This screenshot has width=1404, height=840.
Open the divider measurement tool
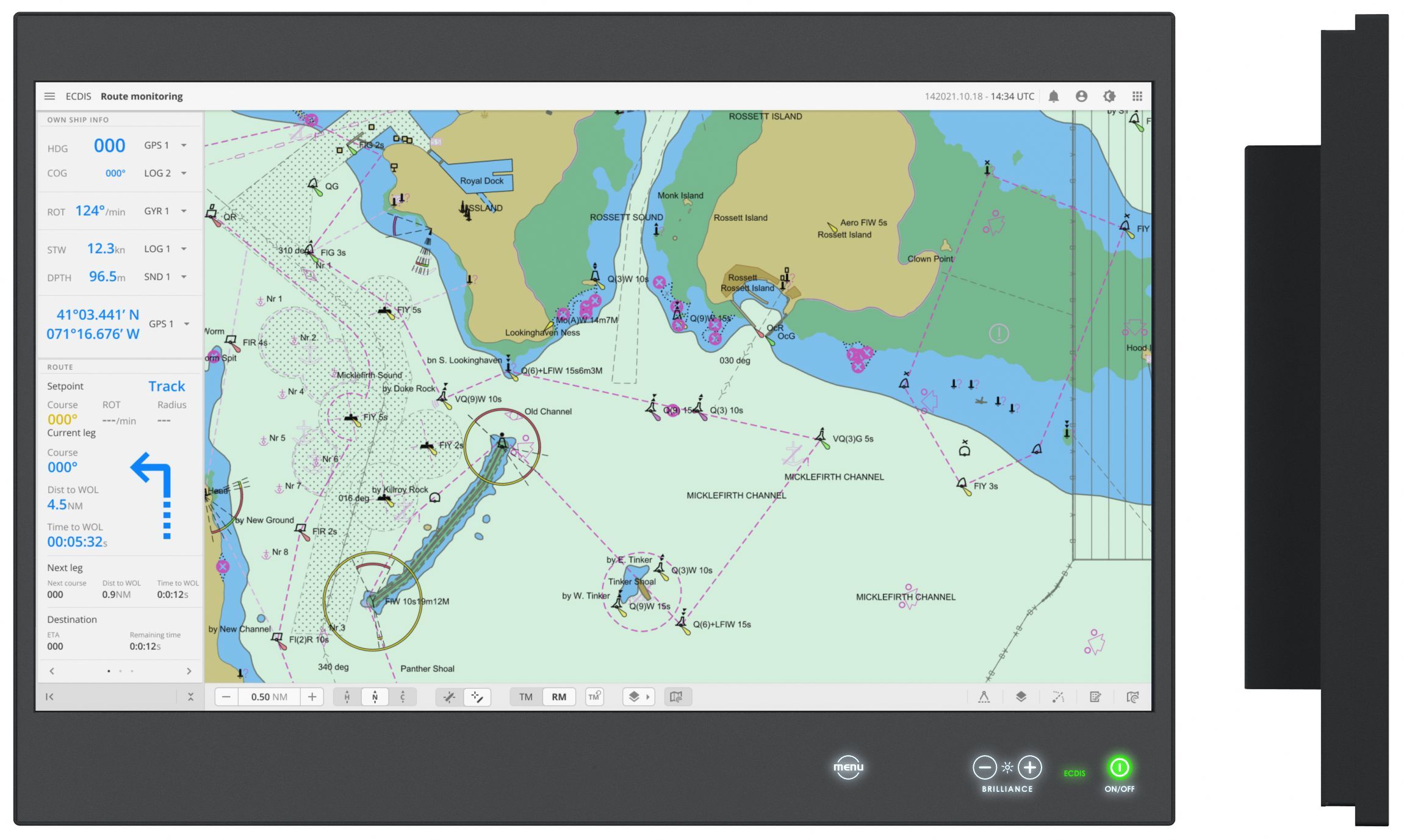tap(984, 697)
